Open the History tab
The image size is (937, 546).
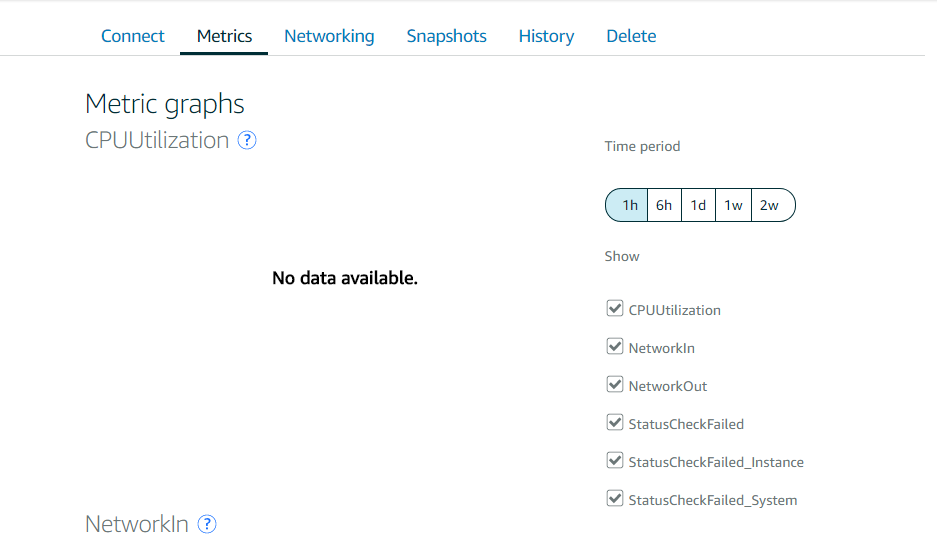tap(546, 36)
